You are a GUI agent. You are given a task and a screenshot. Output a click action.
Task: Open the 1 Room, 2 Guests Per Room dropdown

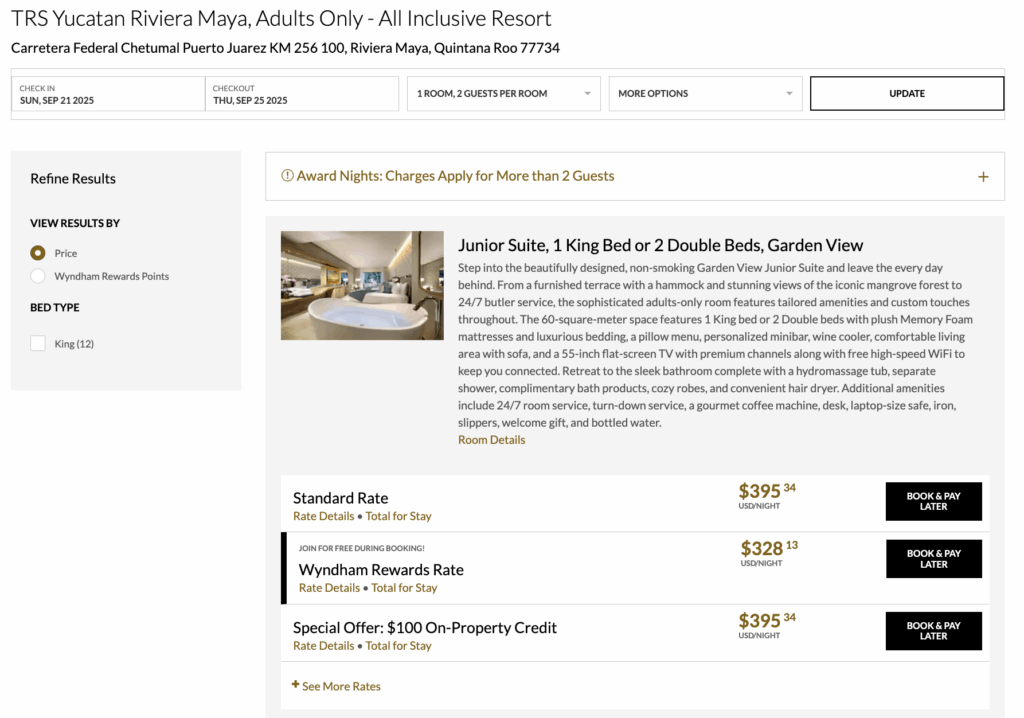tap(503, 93)
